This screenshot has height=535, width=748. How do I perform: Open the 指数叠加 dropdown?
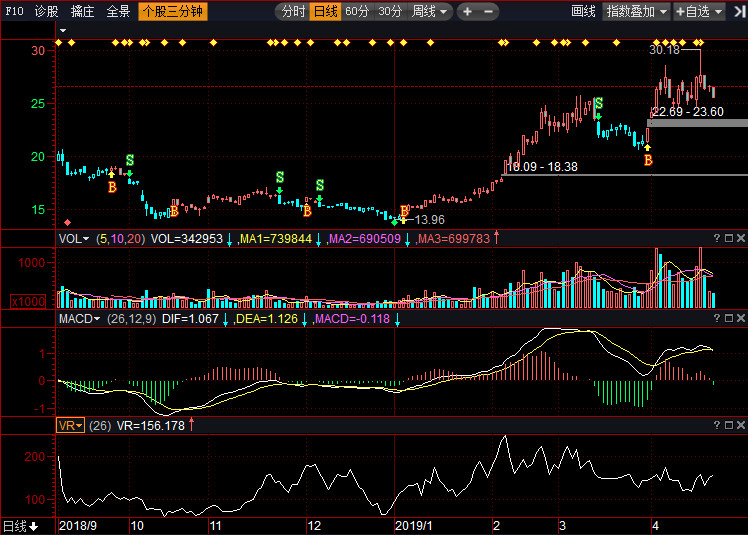click(636, 11)
